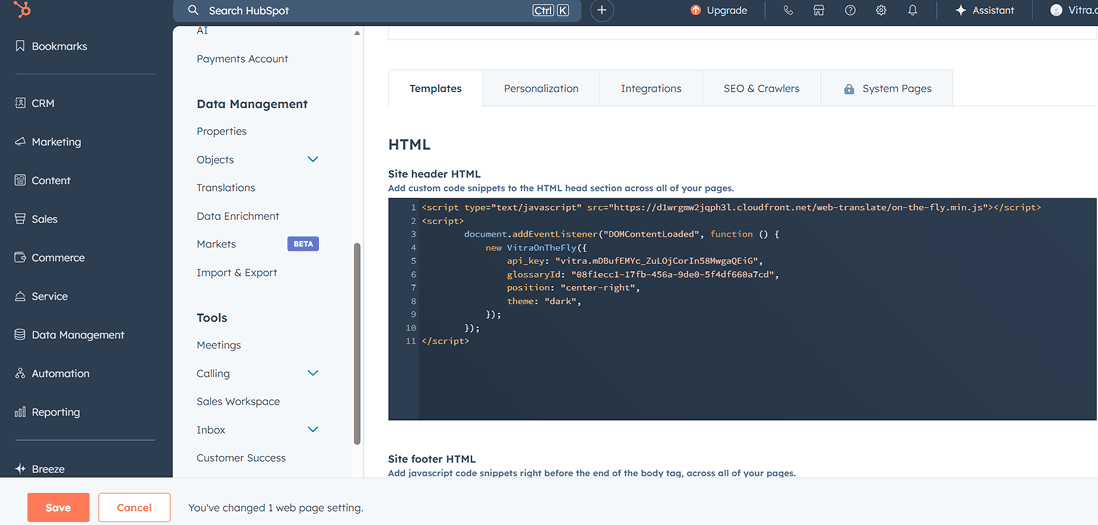This screenshot has width=1098, height=525.
Task: Open the Commerce navigation section
Action: click(50, 258)
